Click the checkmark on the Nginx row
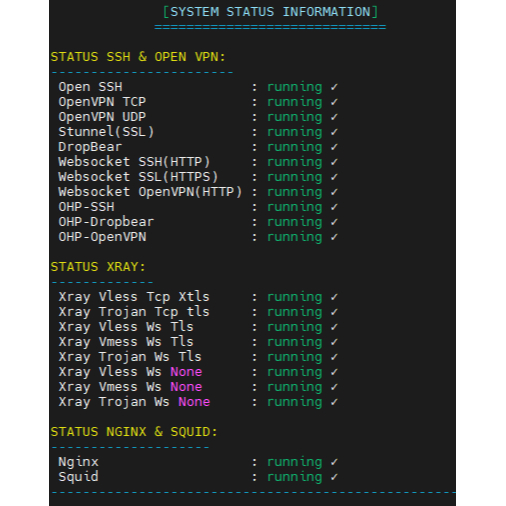Viewport: 506px width, 506px height. click(x=334, y=462)
